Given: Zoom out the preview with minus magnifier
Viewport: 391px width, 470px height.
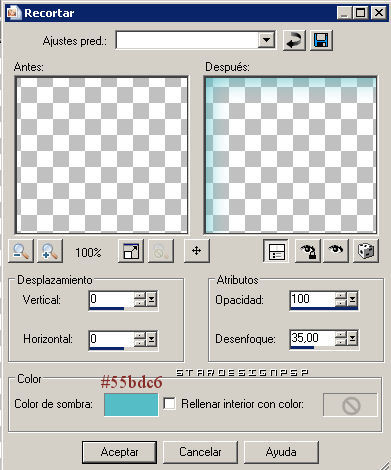Looking at the screenshot, I should (x=21, y=251).
